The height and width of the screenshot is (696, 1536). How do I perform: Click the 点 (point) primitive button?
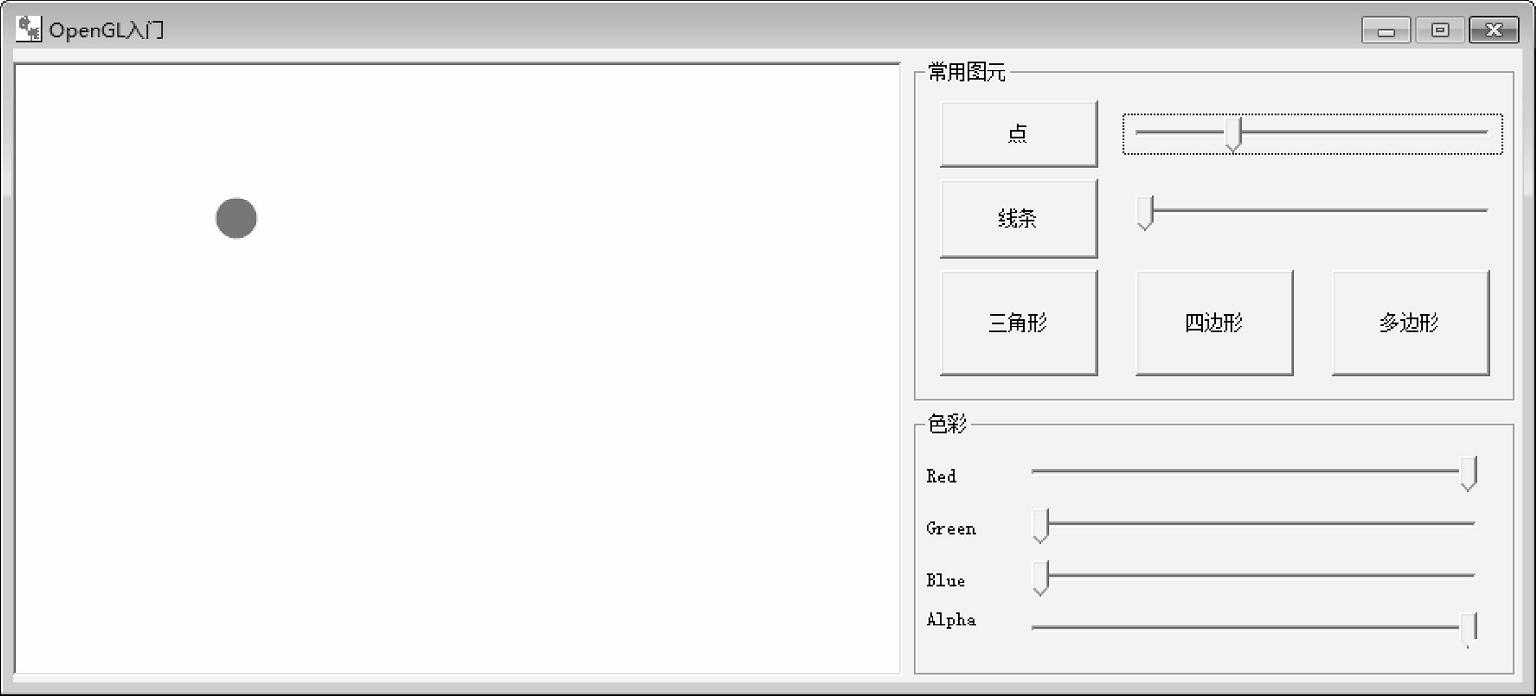(x=1018, y=133)
